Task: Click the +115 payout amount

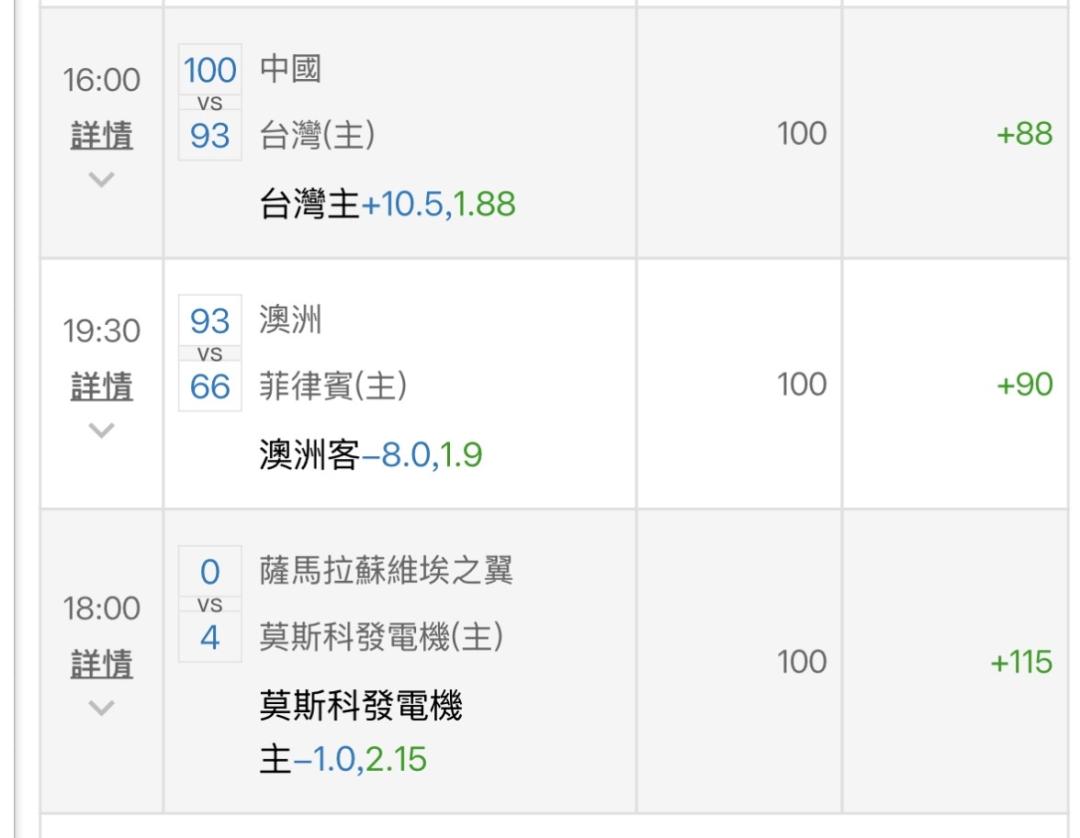Action: pyautogui.click(x=1021, y=662)
